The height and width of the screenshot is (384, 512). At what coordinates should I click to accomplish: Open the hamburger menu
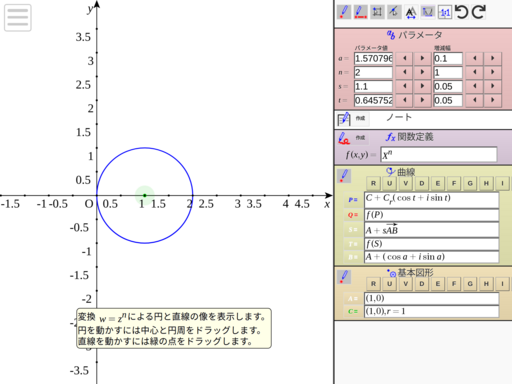click(x=18, y=18)
